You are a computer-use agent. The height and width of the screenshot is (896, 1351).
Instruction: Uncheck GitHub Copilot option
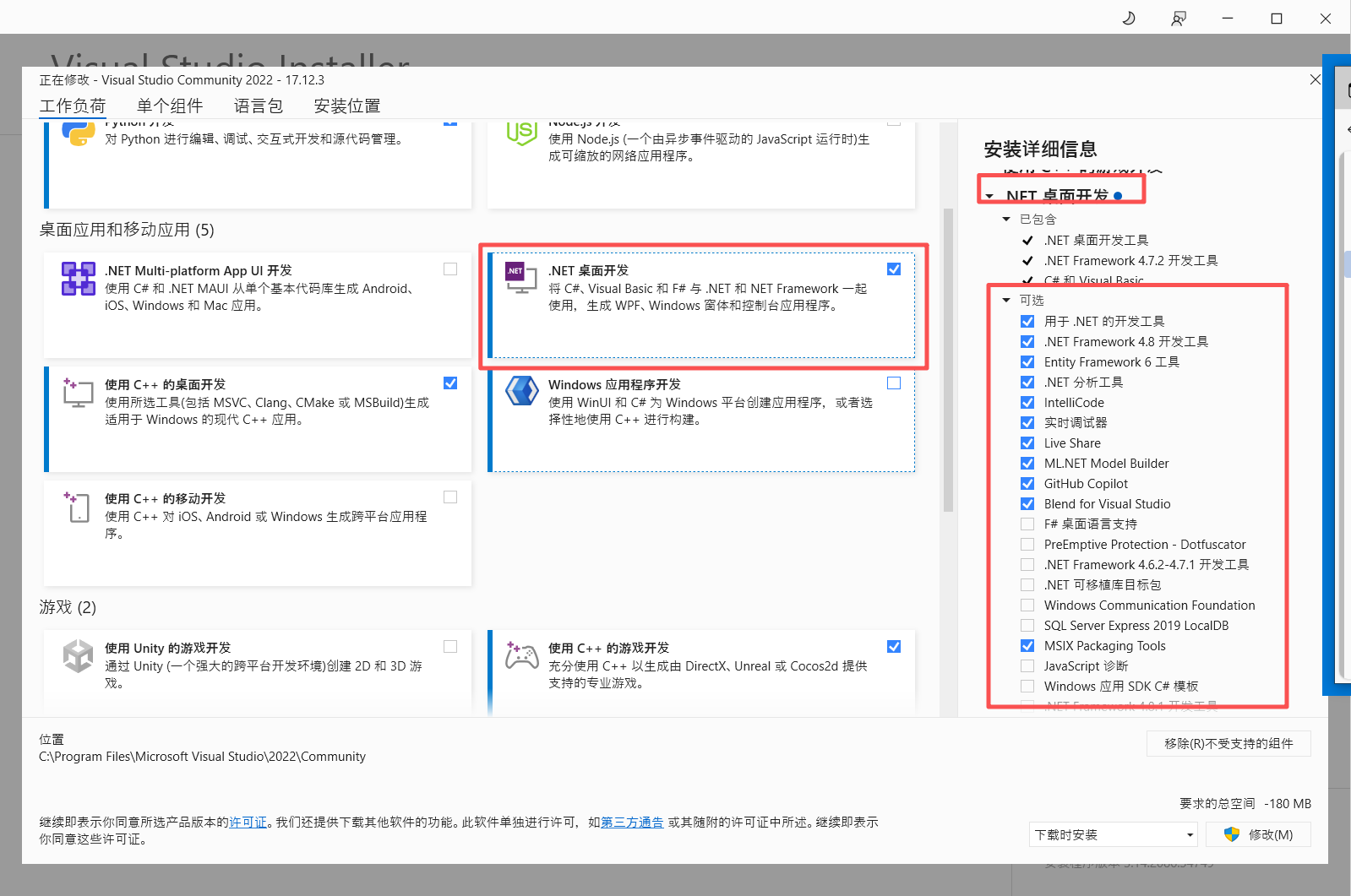click(1027, 484)
